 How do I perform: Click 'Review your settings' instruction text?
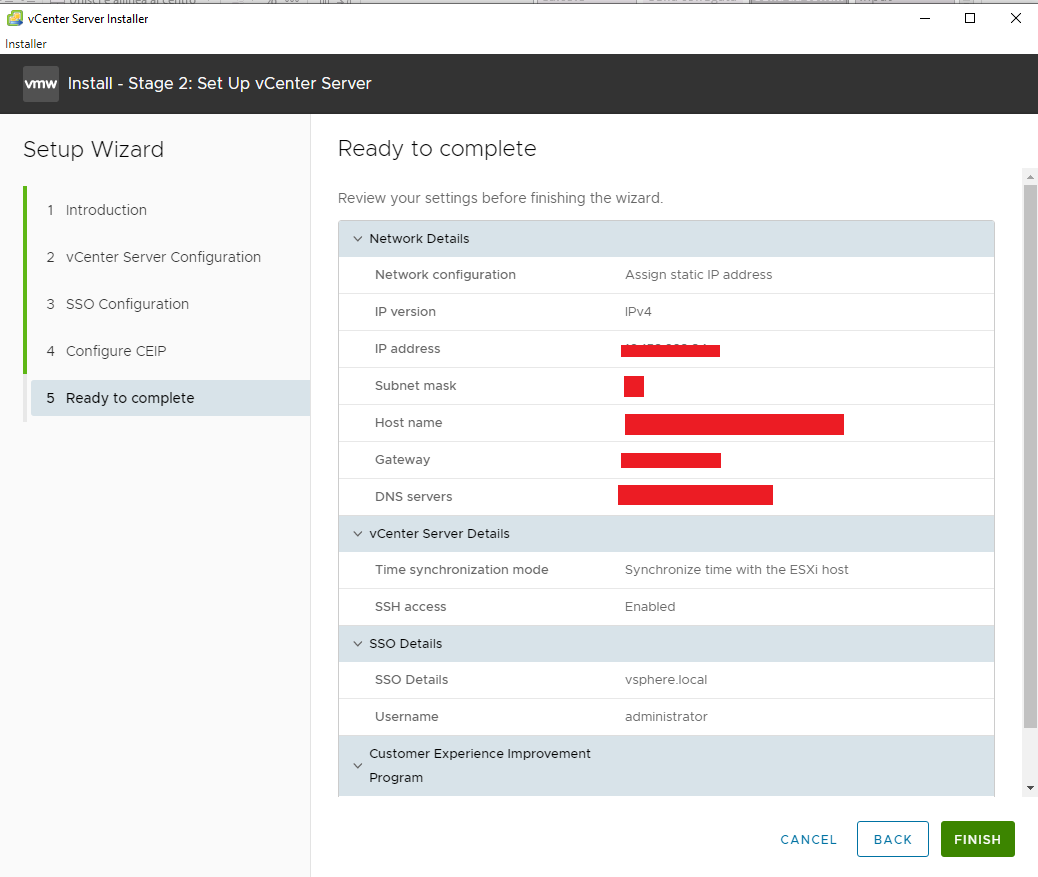pos(500,198)
